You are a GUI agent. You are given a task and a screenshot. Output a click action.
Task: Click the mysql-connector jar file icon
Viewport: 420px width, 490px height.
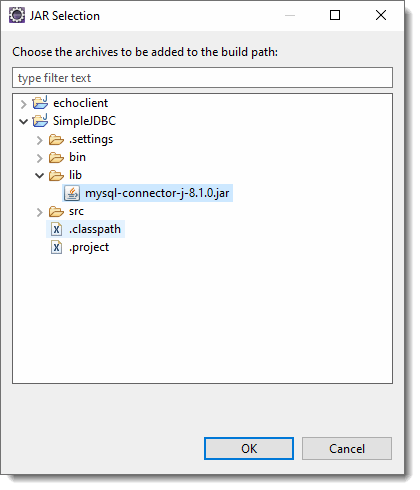(72, 193)
